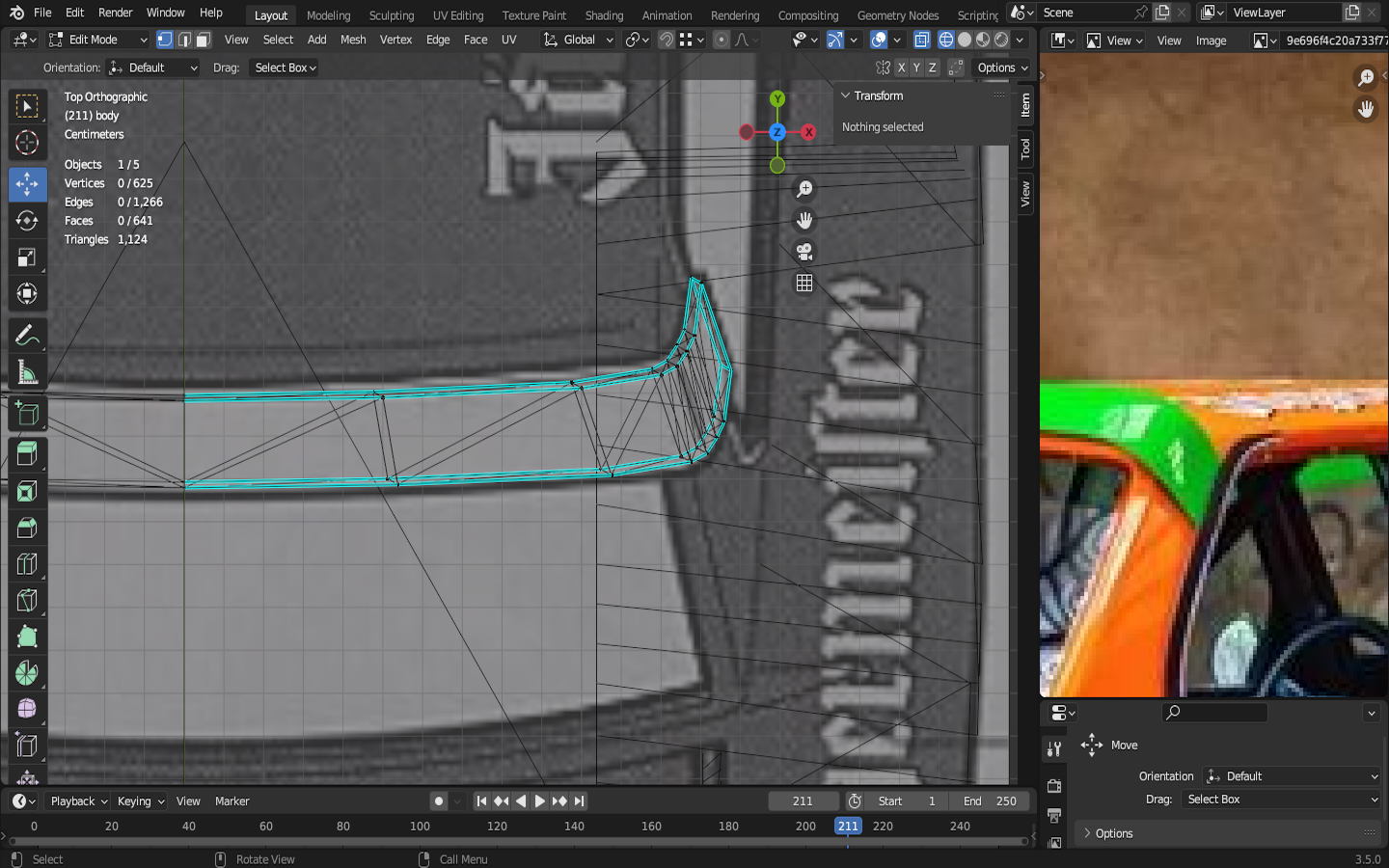Click the Start frame field
The image size is (1389, 868).
[906, 801]
